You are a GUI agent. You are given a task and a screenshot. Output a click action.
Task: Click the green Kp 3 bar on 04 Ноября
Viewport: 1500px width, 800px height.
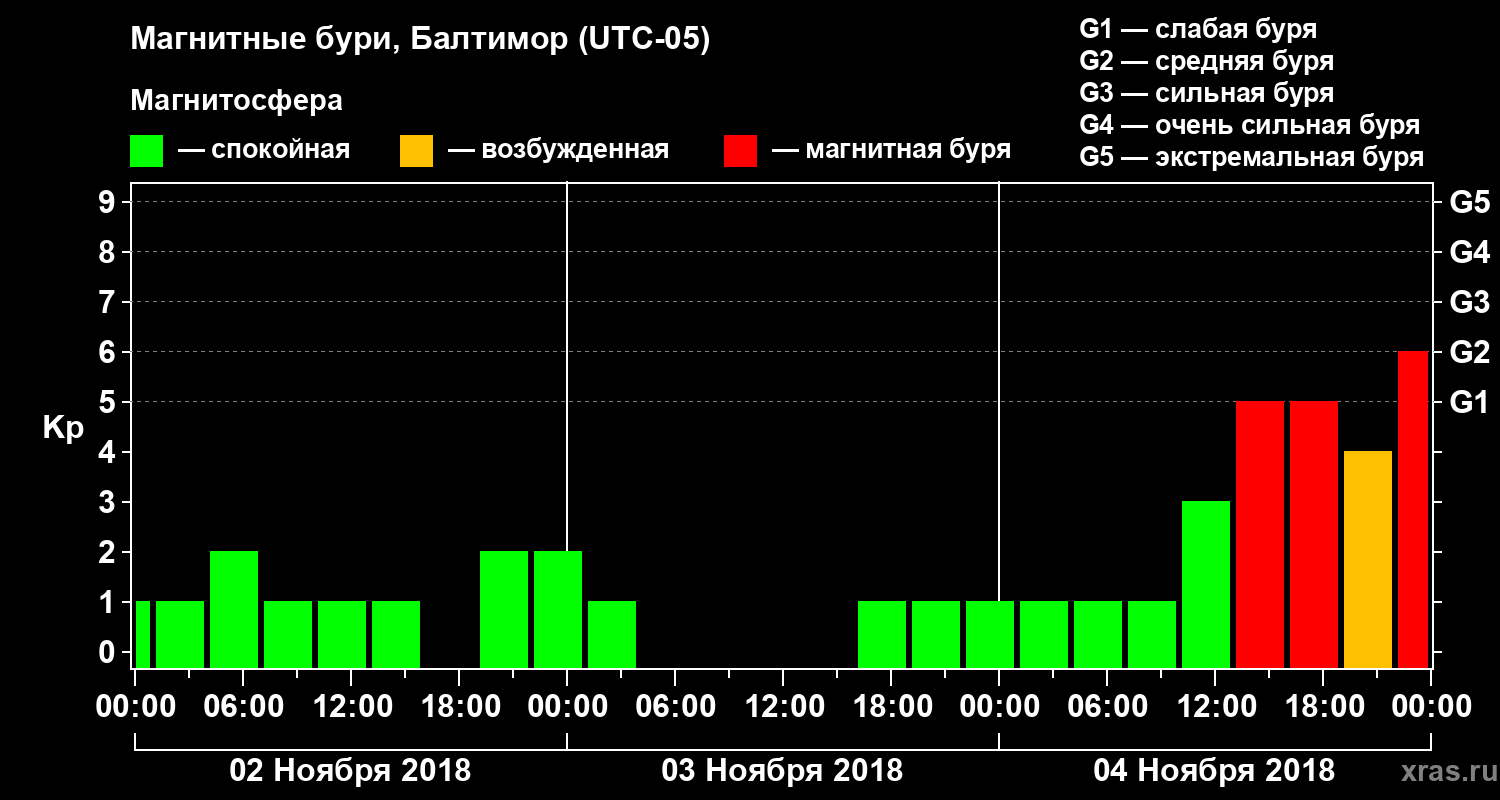pos(1206,584)
